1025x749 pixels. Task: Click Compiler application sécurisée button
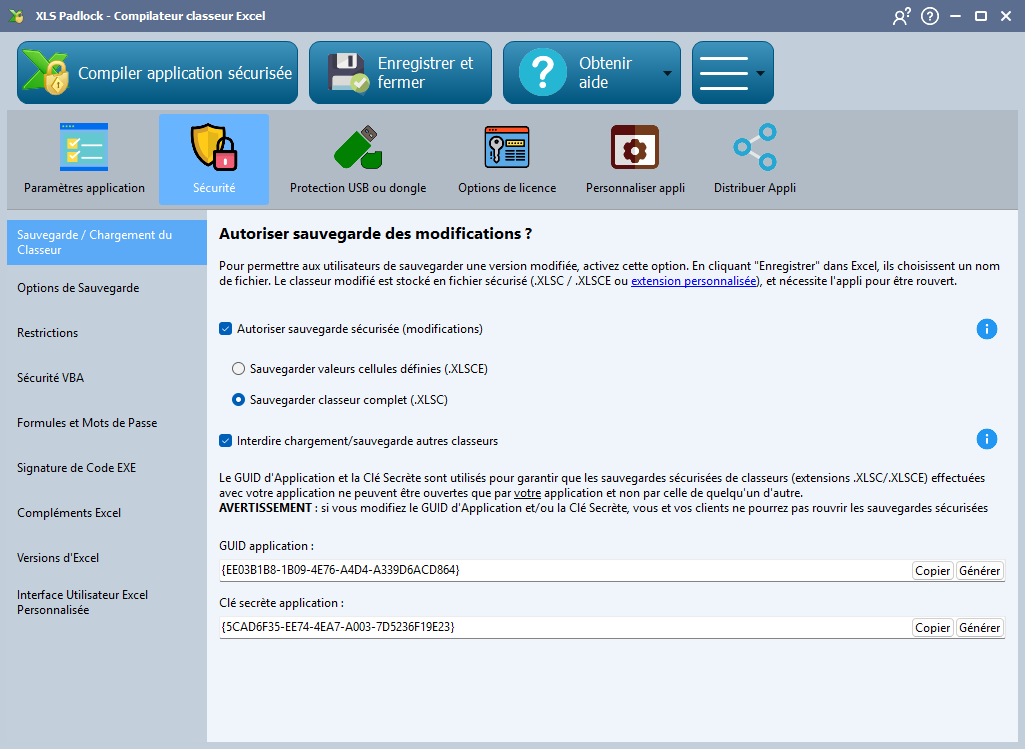(157, 73)
